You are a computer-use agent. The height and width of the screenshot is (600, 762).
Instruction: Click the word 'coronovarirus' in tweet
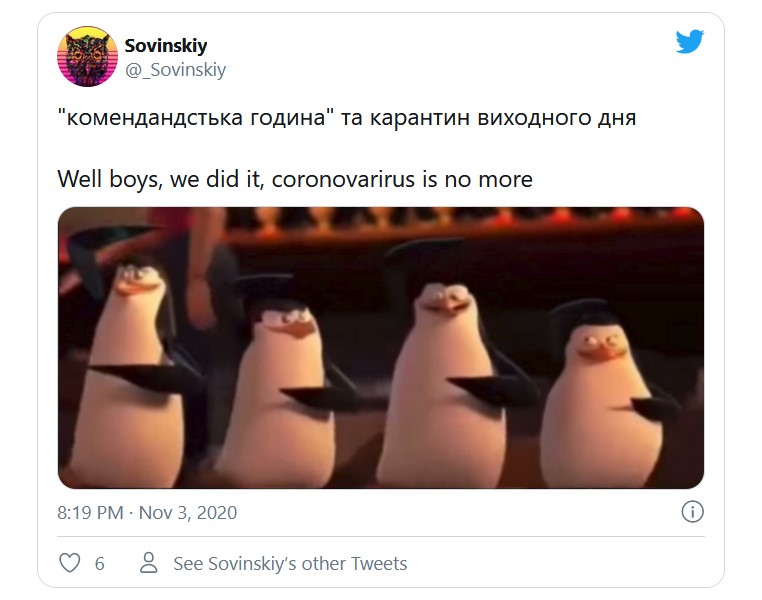(x=343, y=179)
